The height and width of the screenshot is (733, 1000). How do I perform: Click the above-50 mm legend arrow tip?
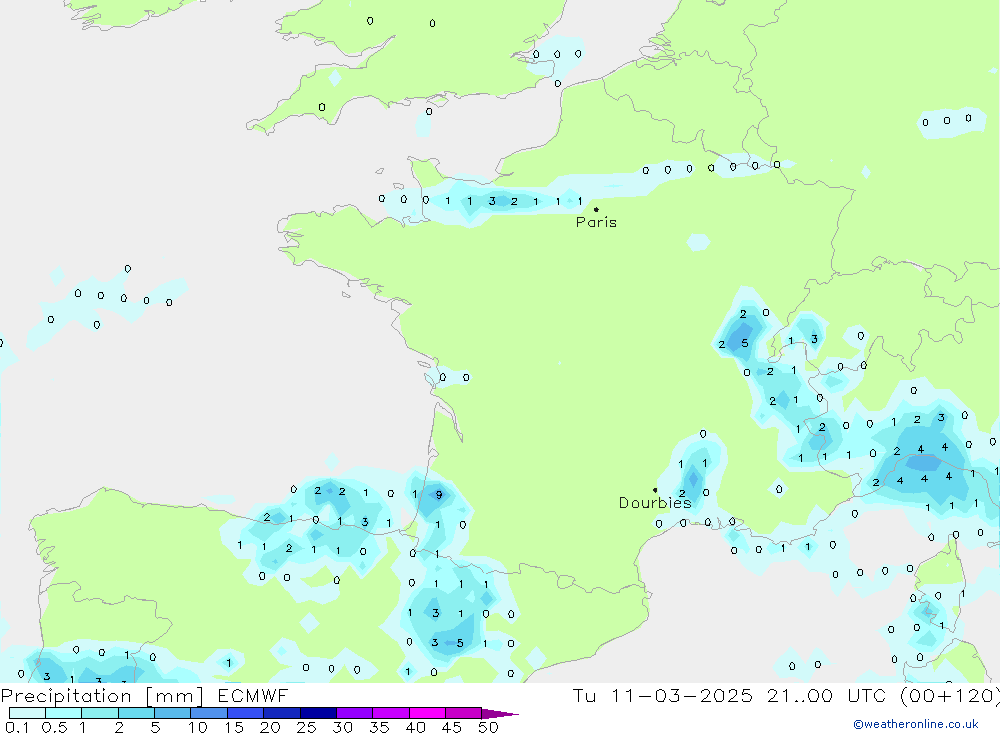pos(501,714)
